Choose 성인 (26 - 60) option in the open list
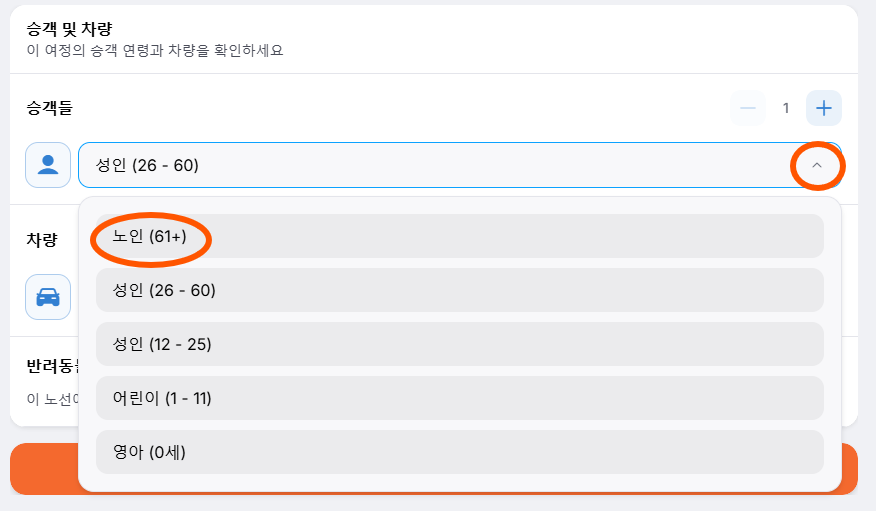Viewport: 876px width, 511px height. (460, 290)
